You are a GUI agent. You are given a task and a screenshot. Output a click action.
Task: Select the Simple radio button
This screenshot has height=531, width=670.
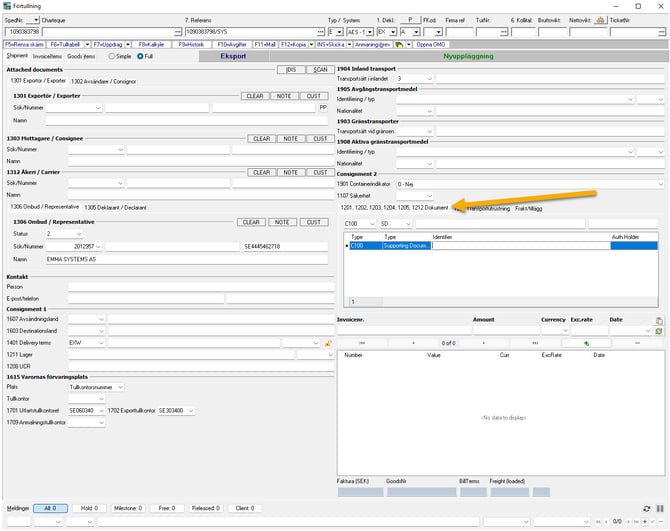click(x=114, y=56)
